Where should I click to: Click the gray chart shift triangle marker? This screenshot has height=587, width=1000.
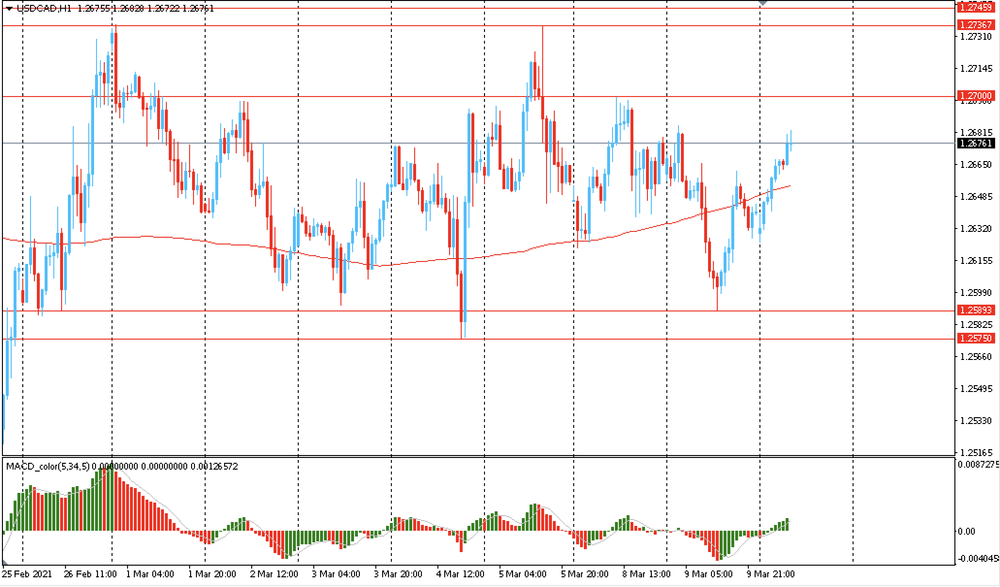click(x=763, y=3)
